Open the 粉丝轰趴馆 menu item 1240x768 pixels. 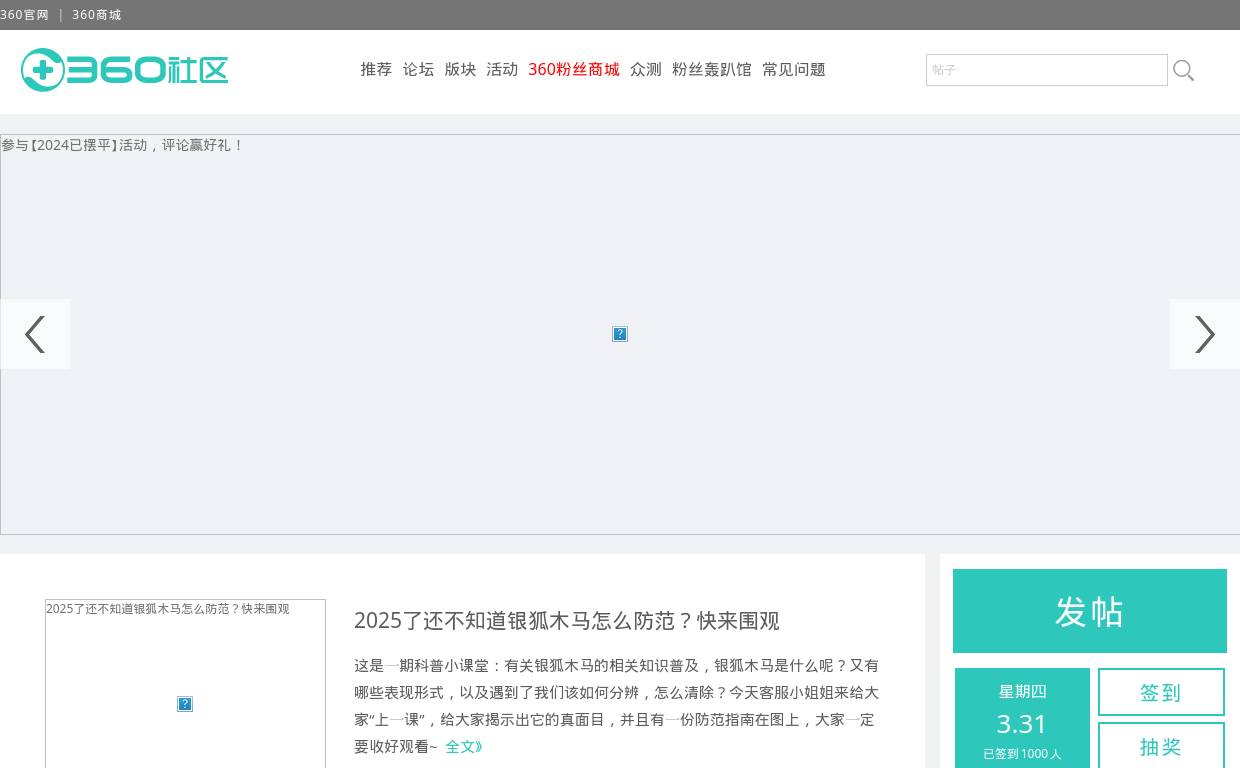tap(712, 69)
